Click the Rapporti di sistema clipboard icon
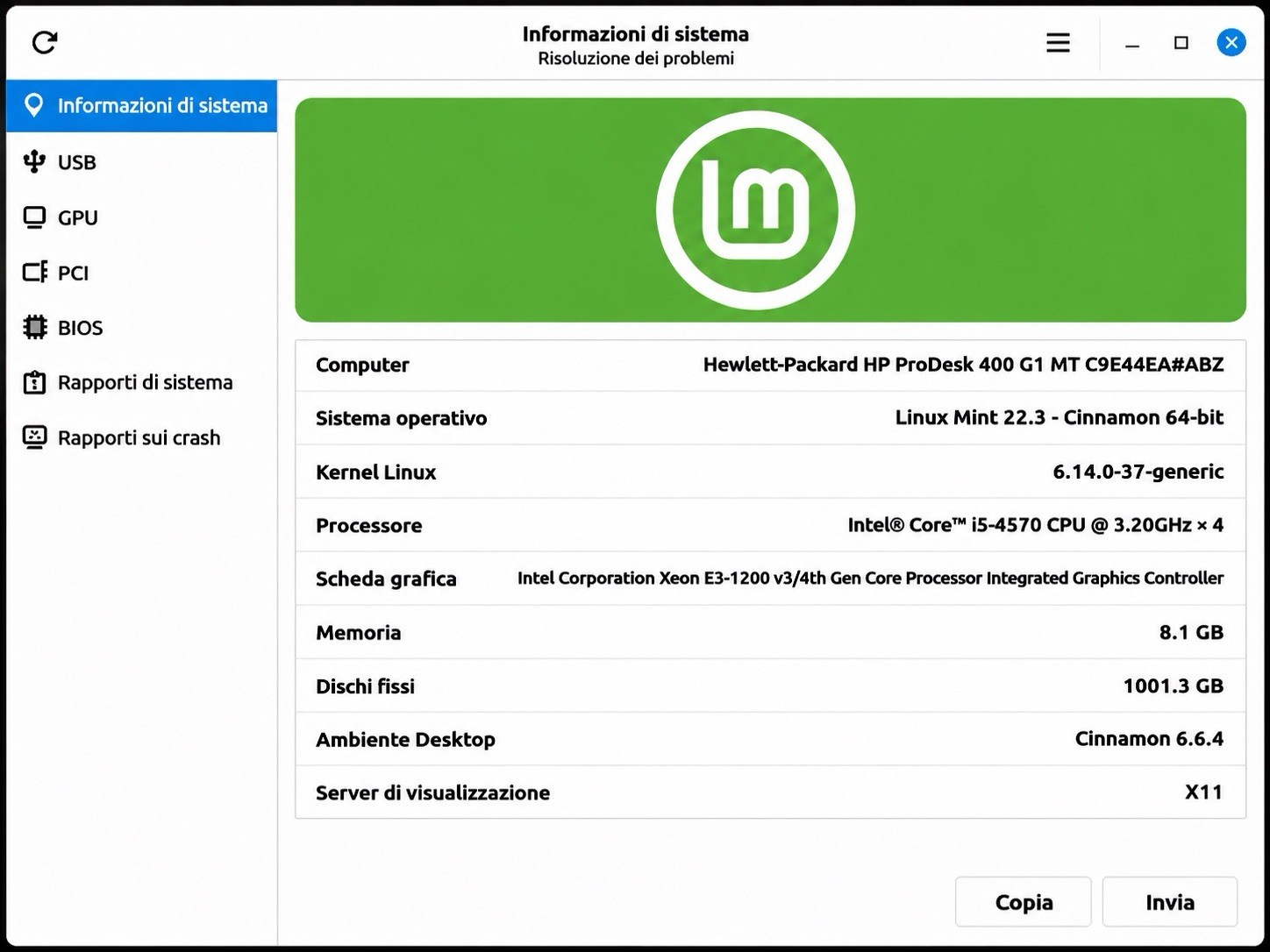1270x952 pixels. point(34,382)
